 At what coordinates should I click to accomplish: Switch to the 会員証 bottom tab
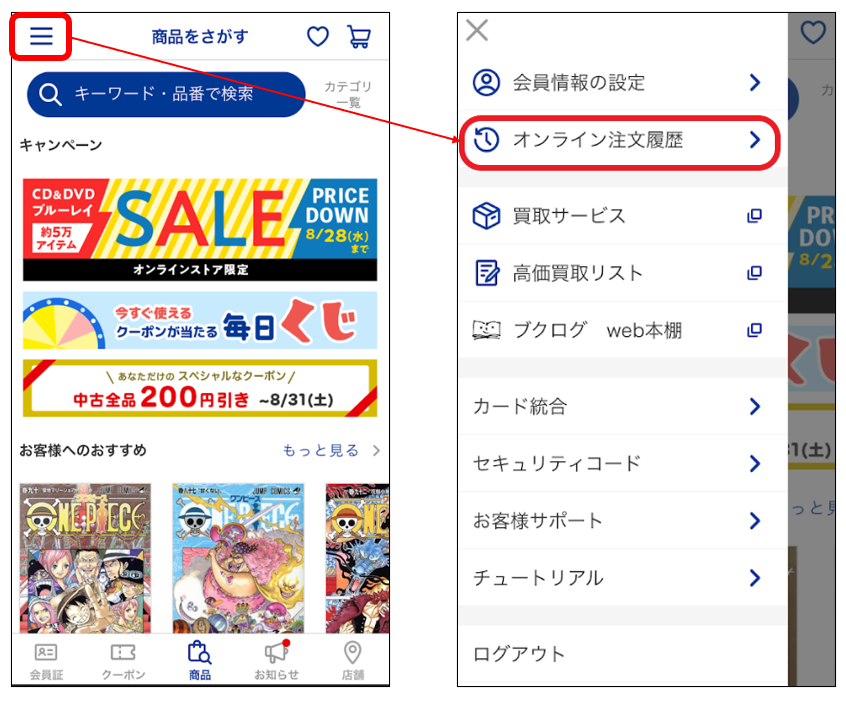(x=46, y=661)
